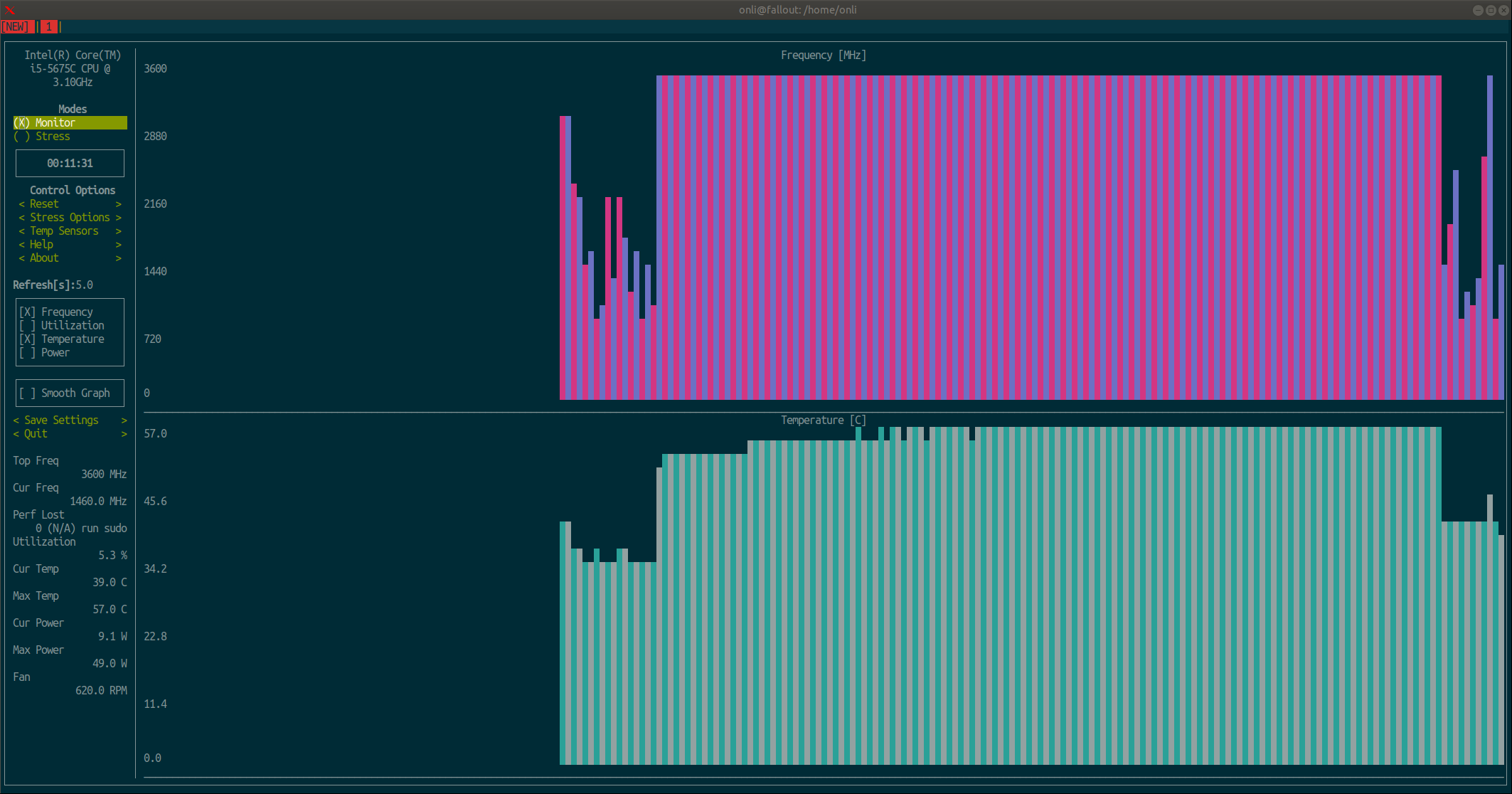
Task: Click the 620.0 RPM fan value
Action: click(x=101, y=691)
